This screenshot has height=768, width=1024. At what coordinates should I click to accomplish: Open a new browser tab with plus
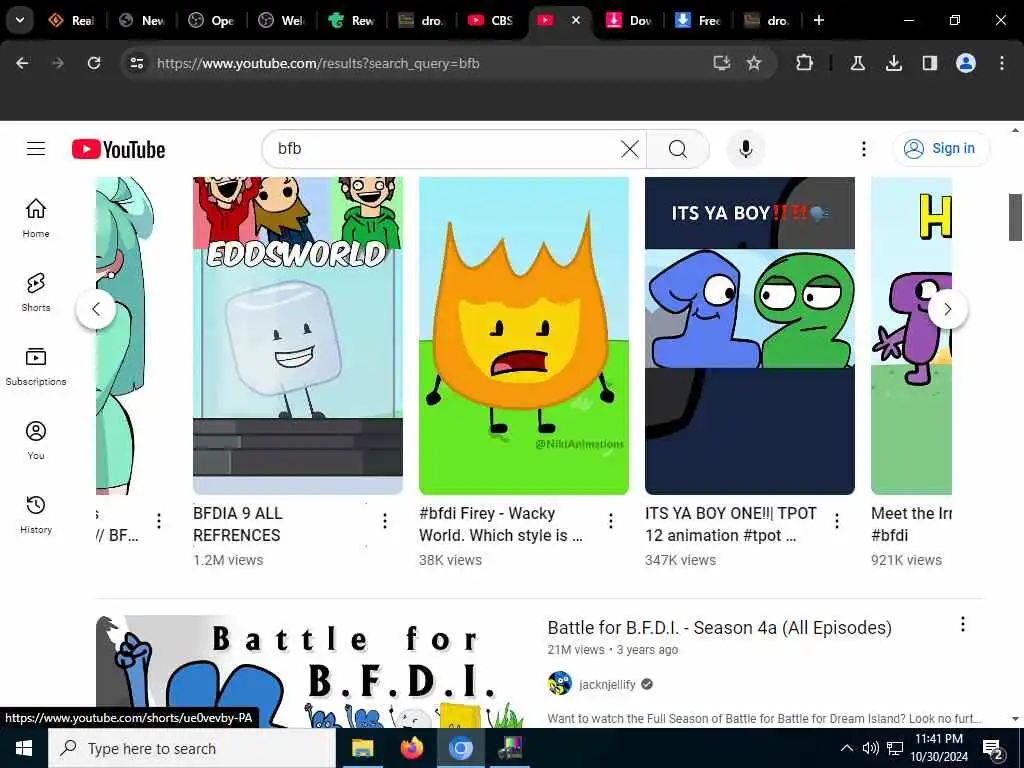pyautogui.click(x=818, y=20)
